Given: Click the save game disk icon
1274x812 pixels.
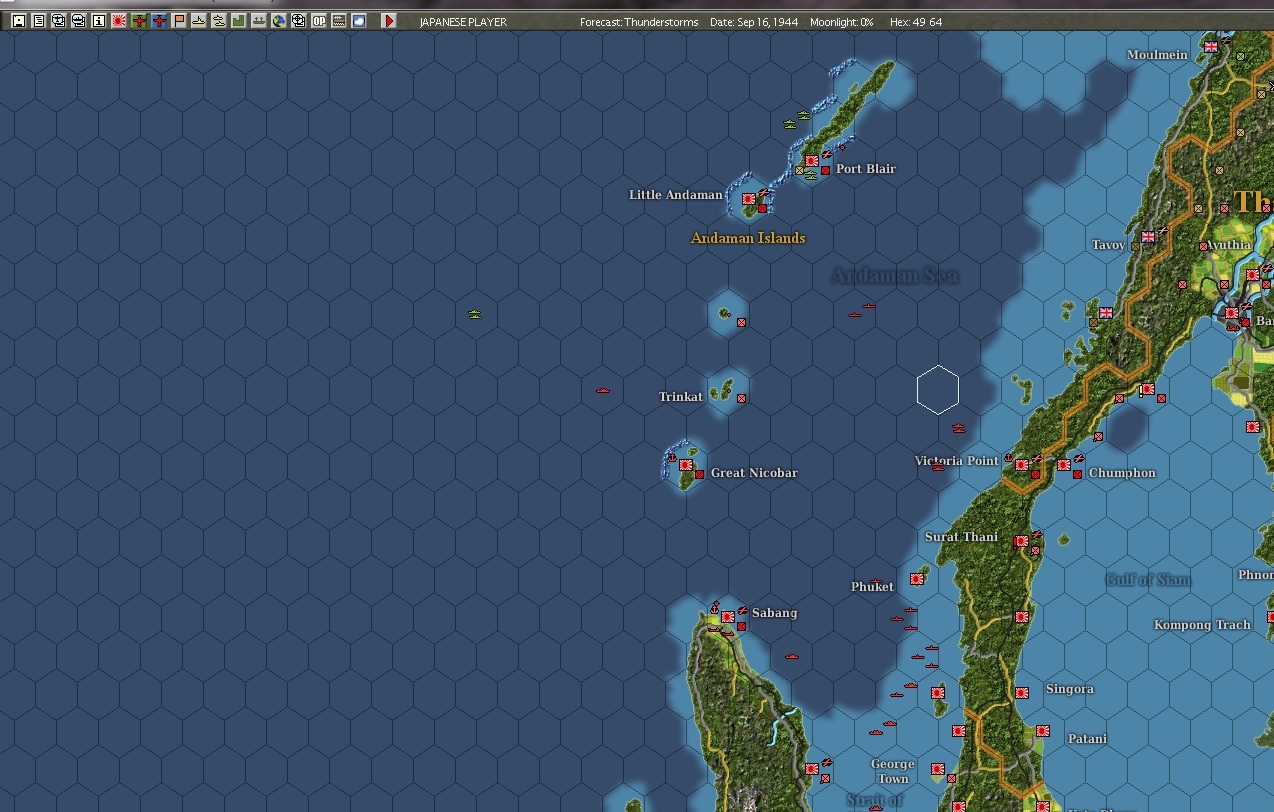Looking at the screenshot, I should coord(19,21).
